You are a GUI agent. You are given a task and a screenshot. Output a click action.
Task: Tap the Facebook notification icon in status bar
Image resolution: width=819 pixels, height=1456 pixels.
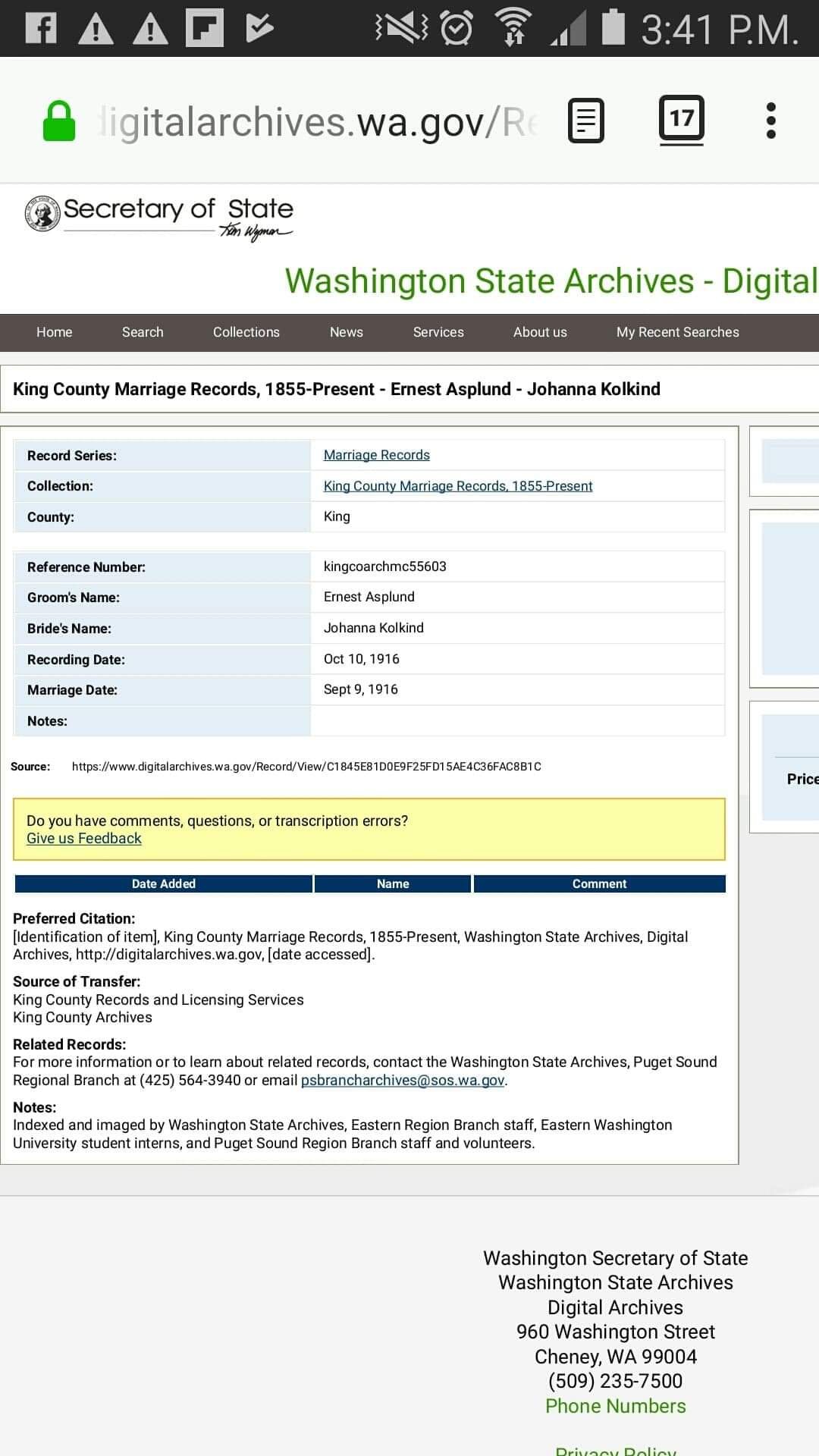click(41, 28)
